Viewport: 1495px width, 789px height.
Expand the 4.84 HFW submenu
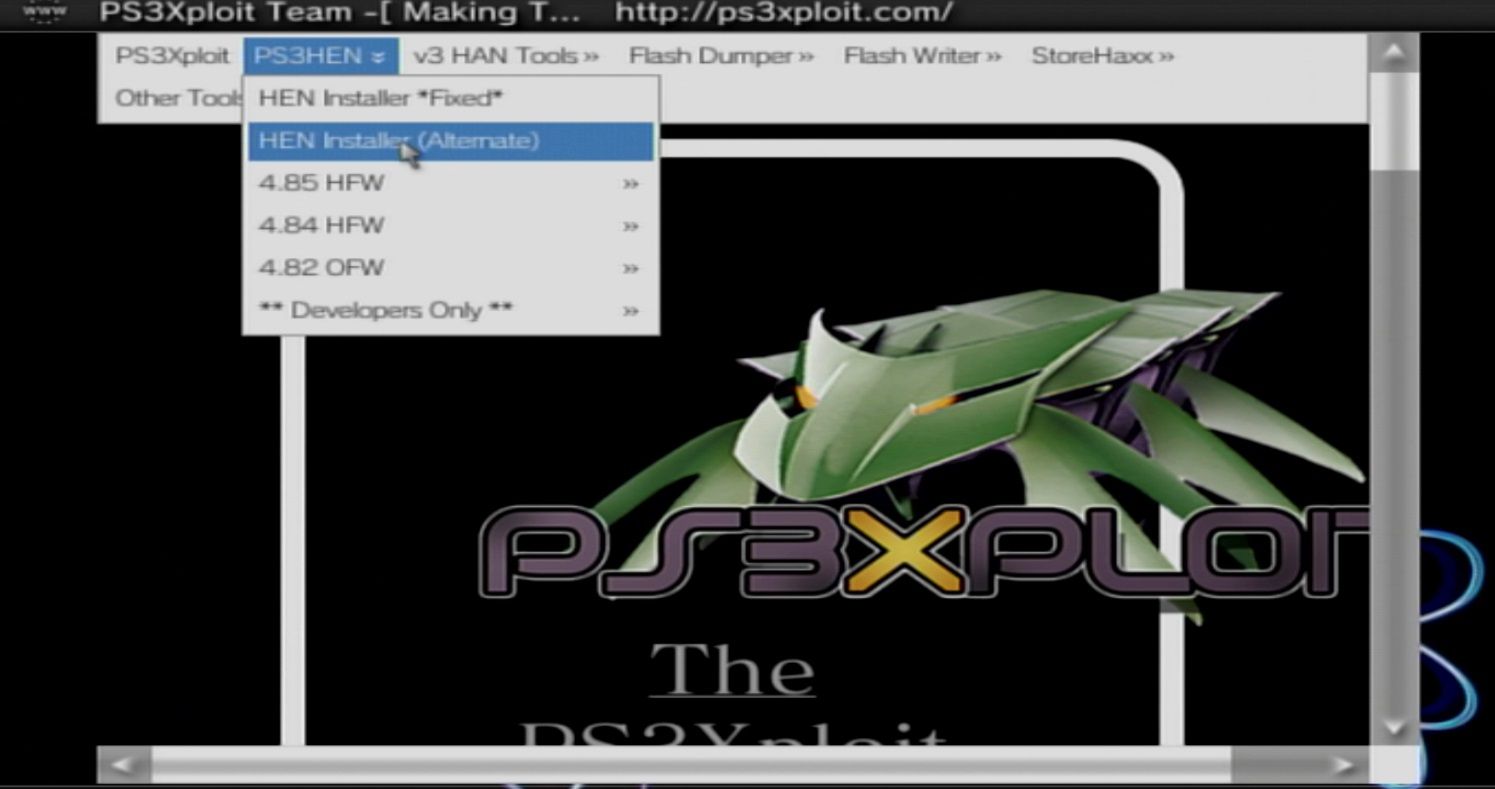pyautogui.click(x=450, y=226)
